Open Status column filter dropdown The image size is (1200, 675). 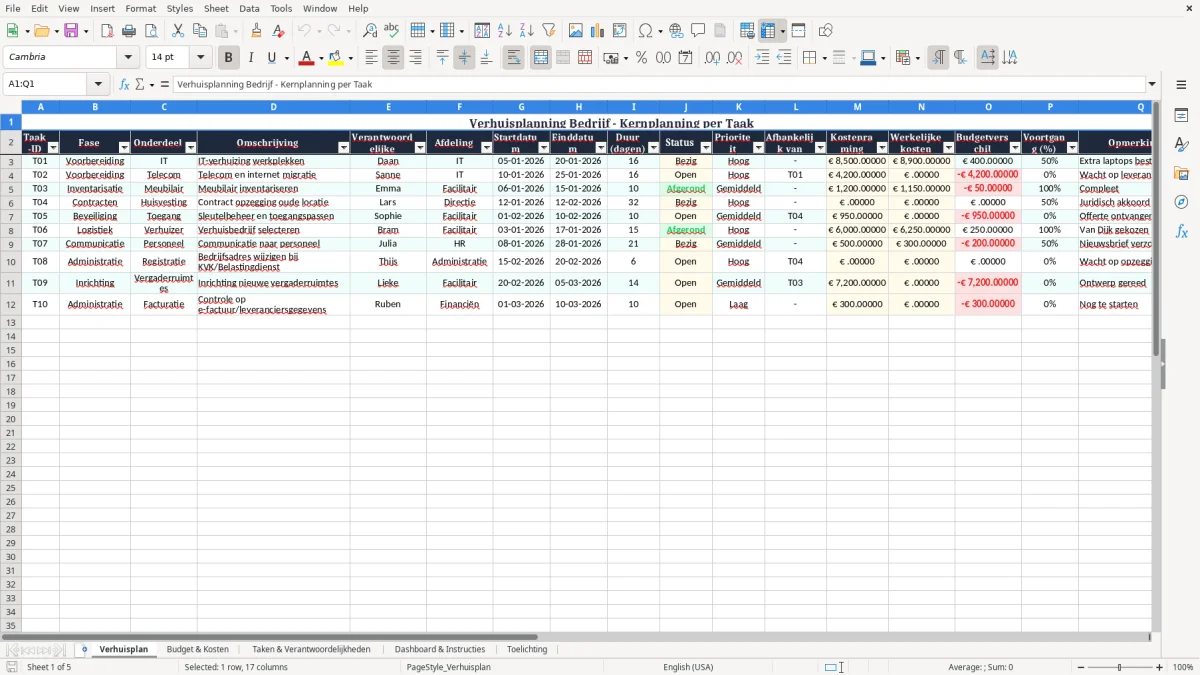(x=705, y=148)
